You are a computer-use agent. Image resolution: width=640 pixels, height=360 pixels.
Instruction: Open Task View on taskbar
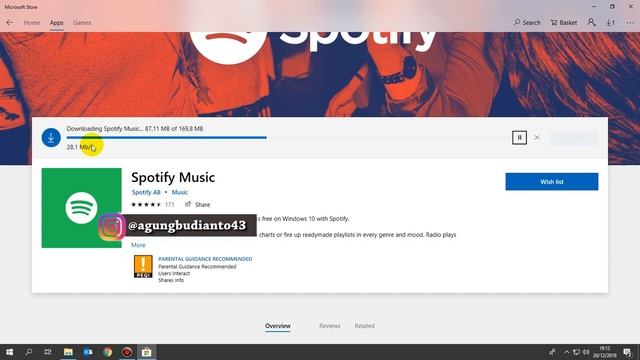[x=48, y=352]
